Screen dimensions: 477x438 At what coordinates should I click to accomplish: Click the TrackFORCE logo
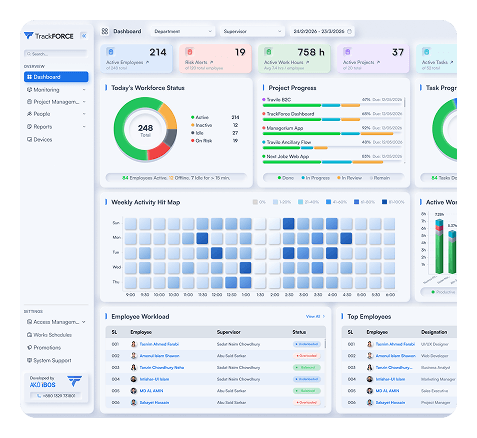(x=49, y=36)
